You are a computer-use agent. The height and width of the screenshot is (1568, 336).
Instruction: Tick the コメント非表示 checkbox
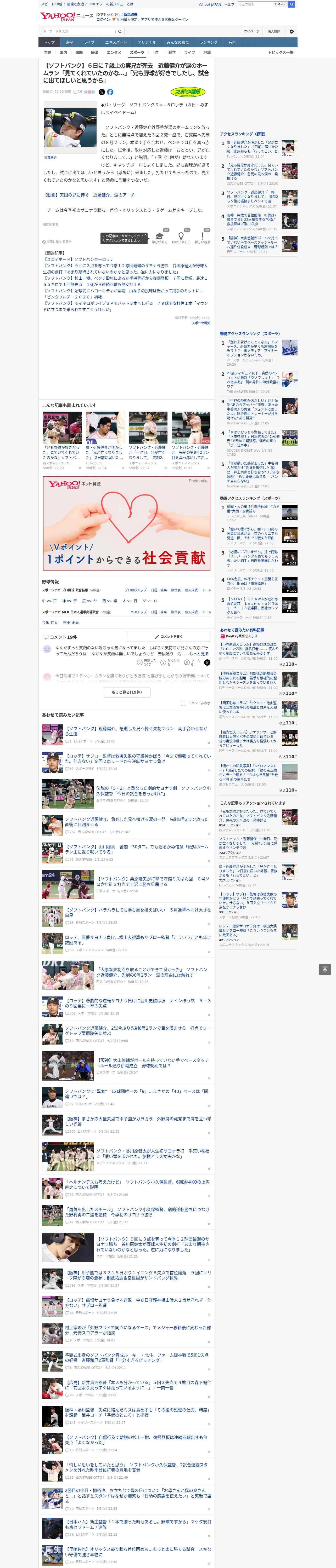(183, 703)
